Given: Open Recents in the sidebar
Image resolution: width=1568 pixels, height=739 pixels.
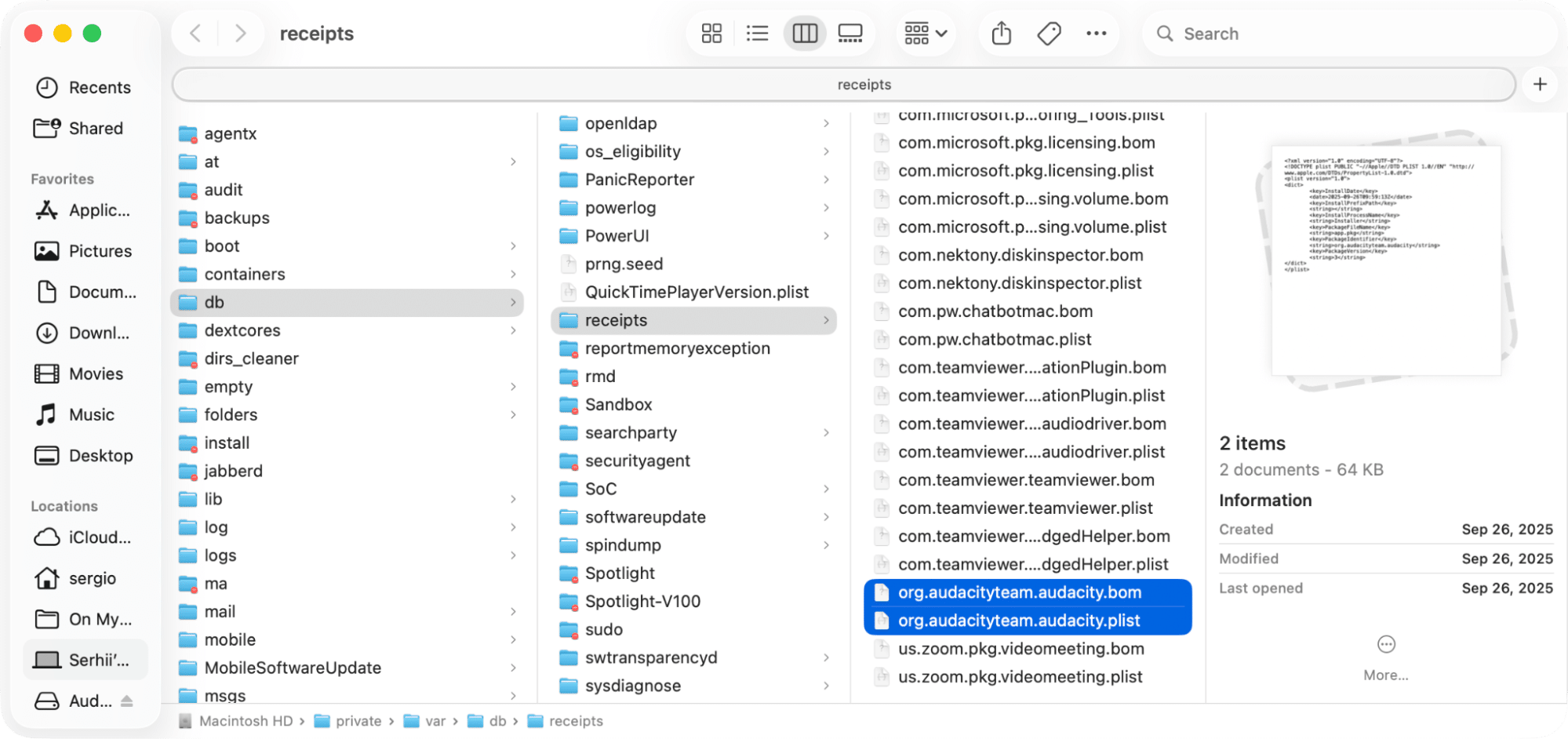Looking at the screenshot, I should [x=99, y=88].
